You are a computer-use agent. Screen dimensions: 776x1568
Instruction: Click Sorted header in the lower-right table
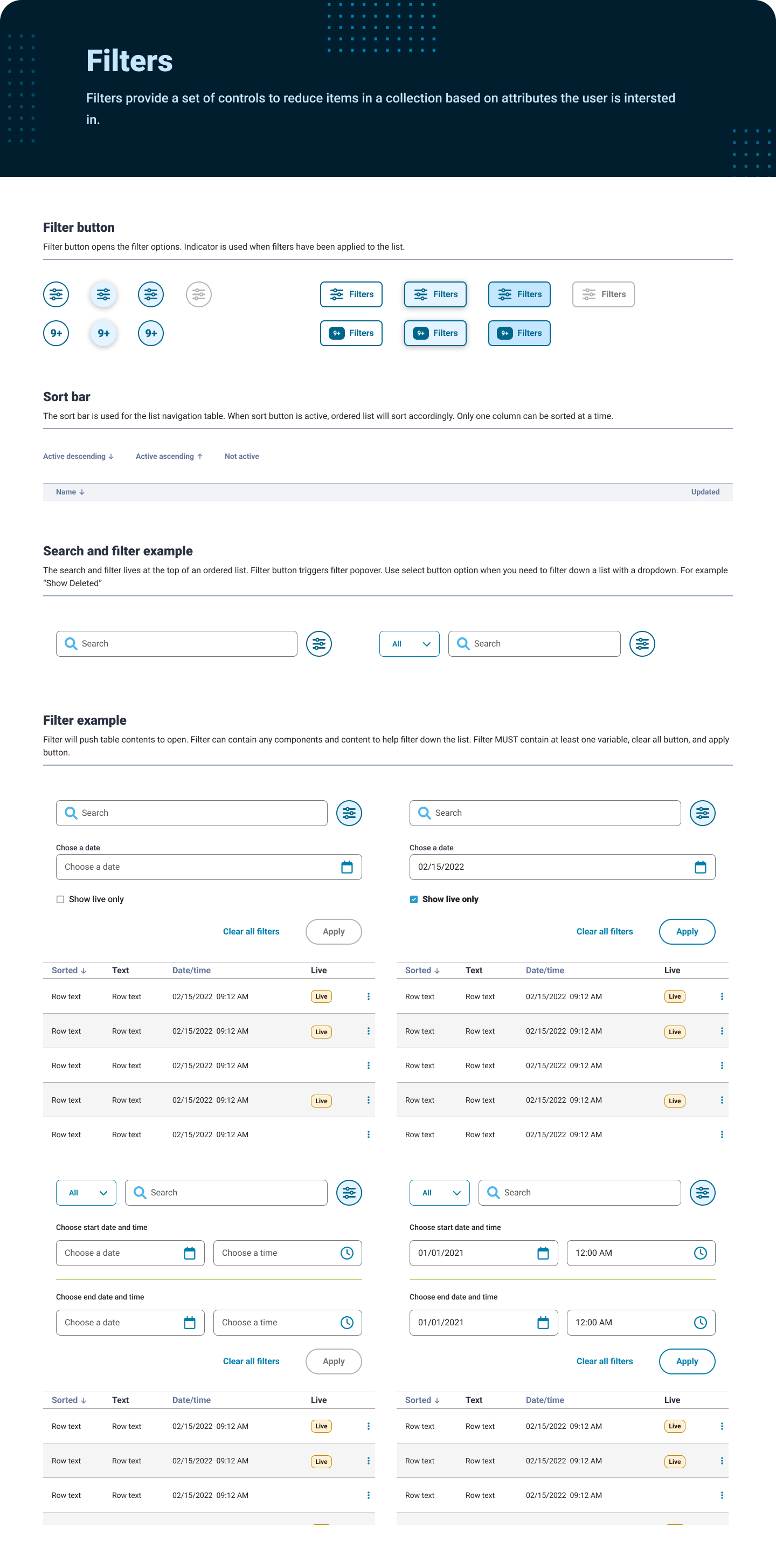pos(422,1401)
